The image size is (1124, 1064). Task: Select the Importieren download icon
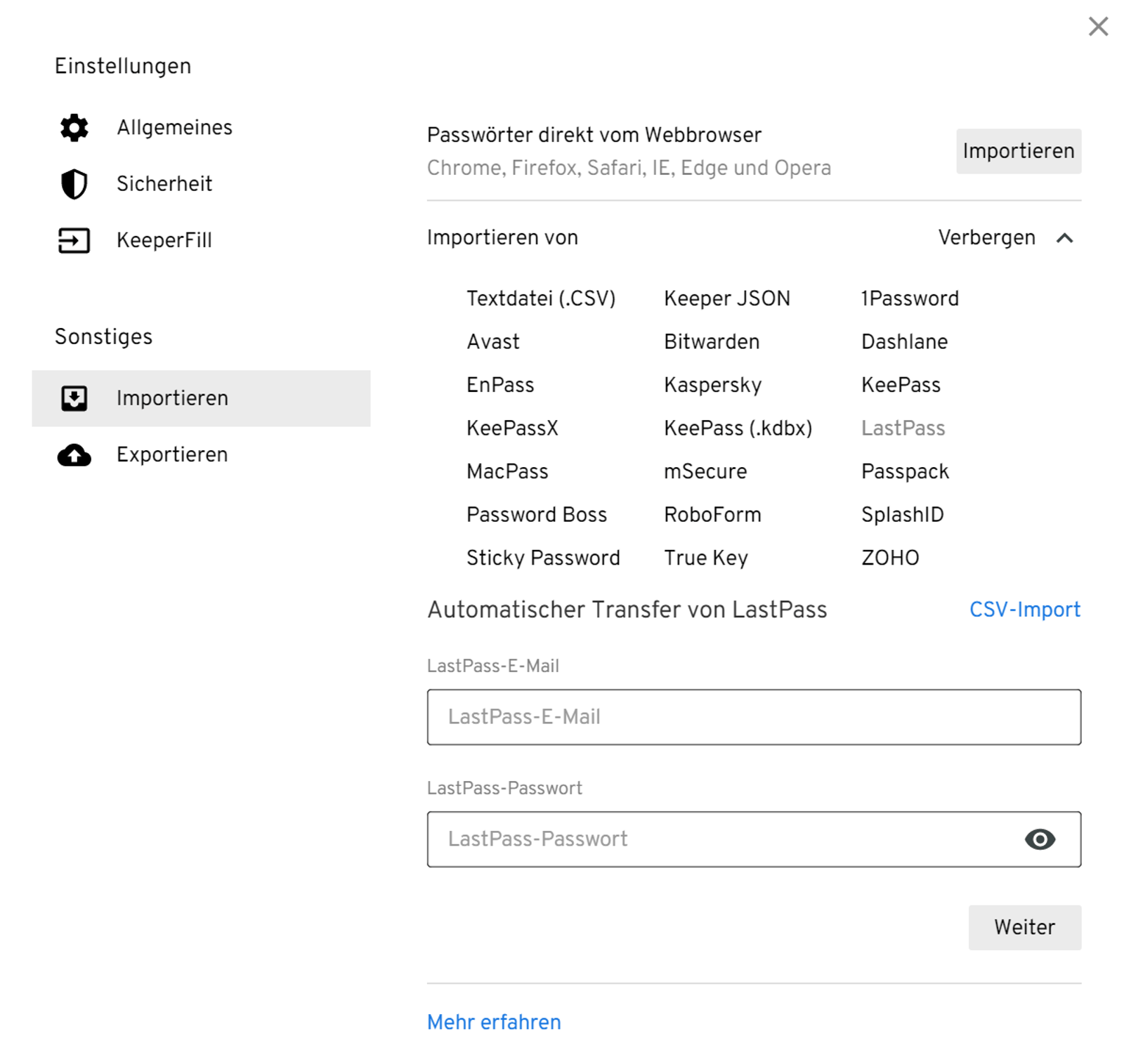74,398
